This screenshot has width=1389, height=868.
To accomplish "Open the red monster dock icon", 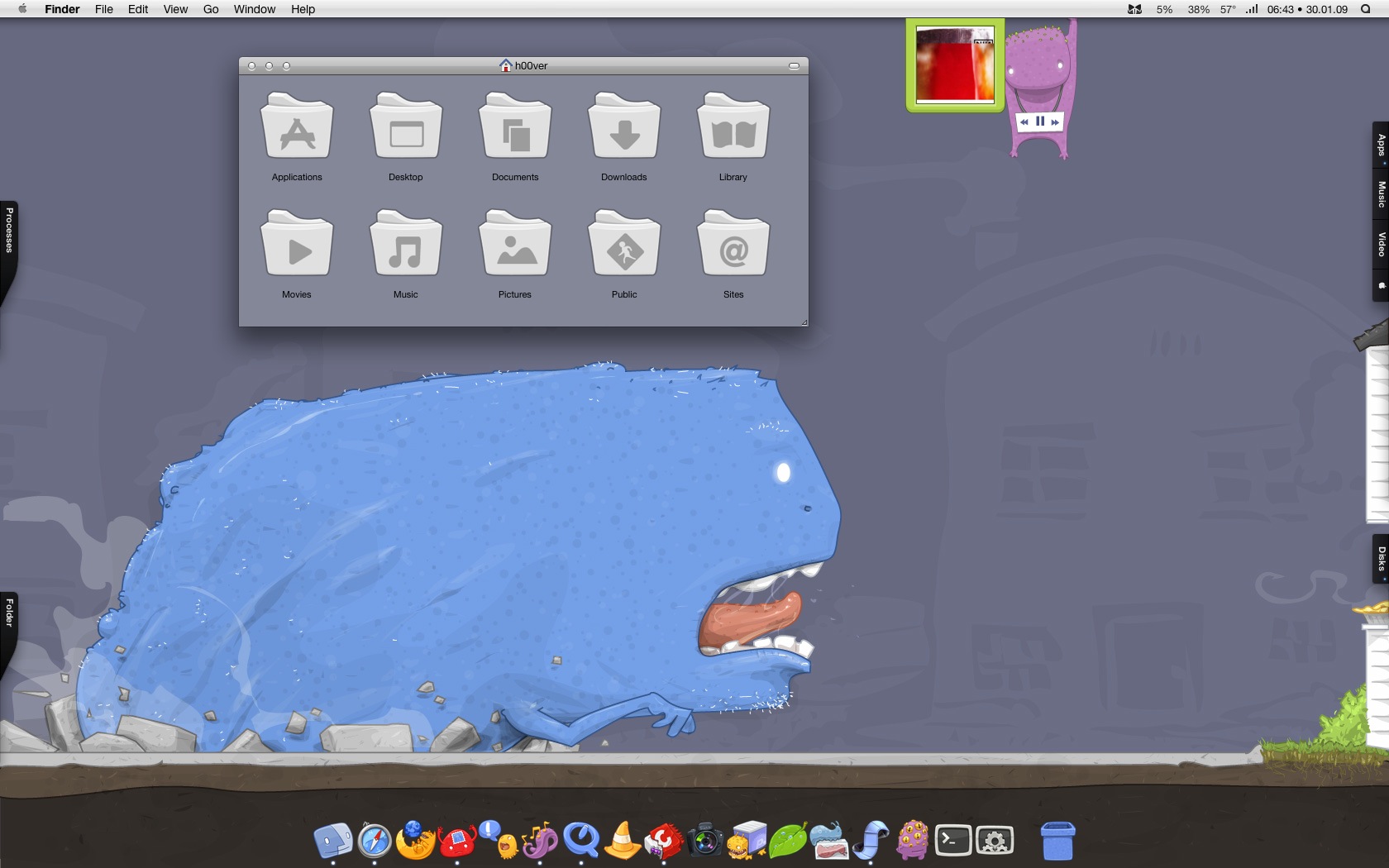I will 457,842.
